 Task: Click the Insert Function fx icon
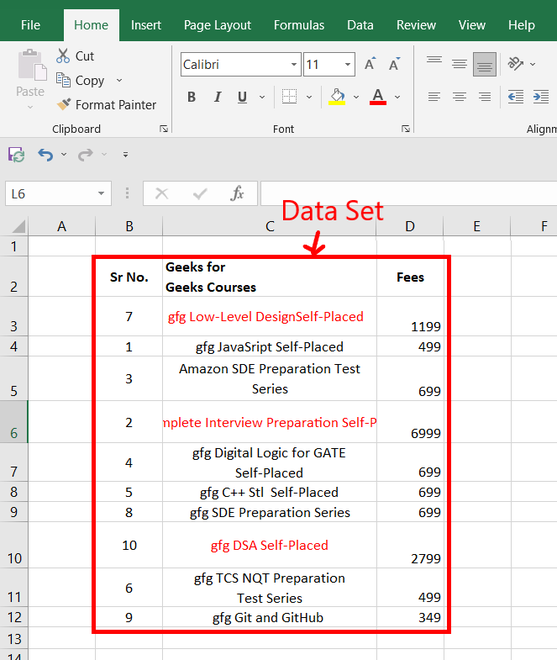237,193
